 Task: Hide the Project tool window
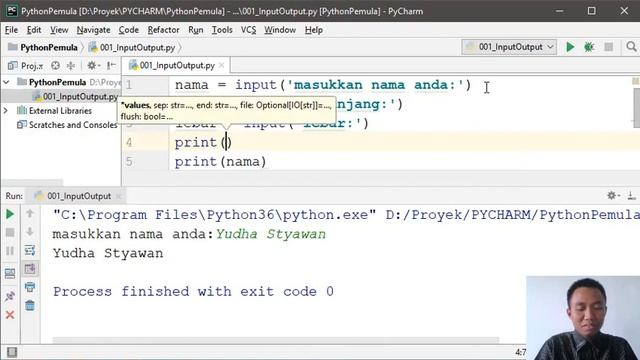click(111, 65)
